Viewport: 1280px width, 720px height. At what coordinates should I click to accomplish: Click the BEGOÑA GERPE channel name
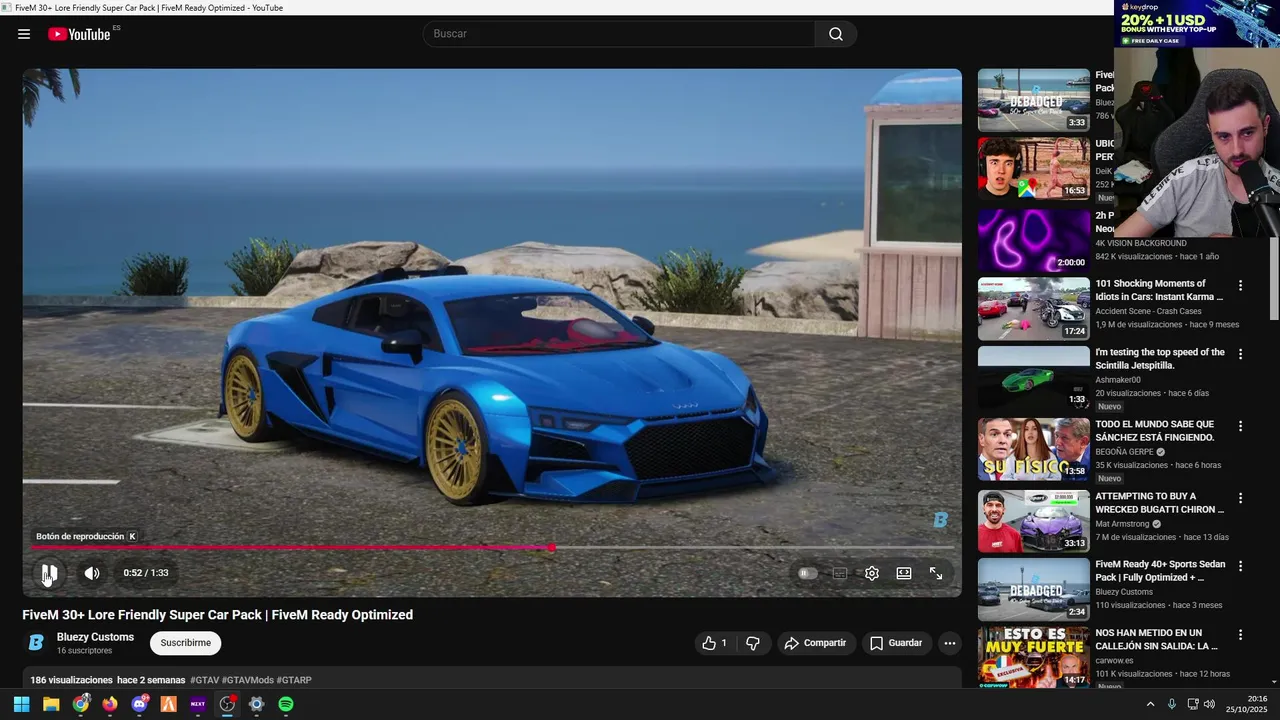tap(1124, 452)
